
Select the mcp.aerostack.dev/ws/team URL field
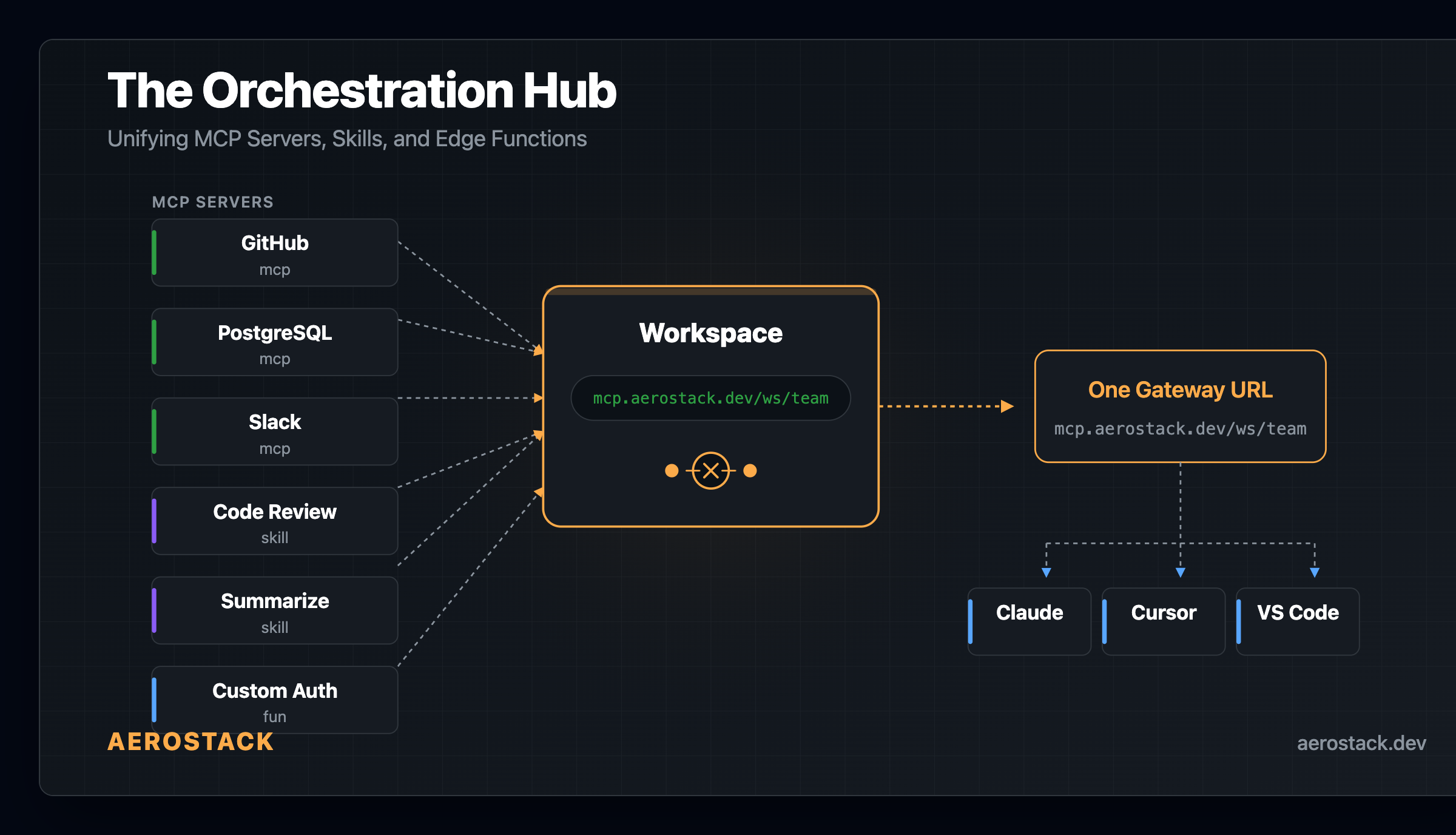711,398
